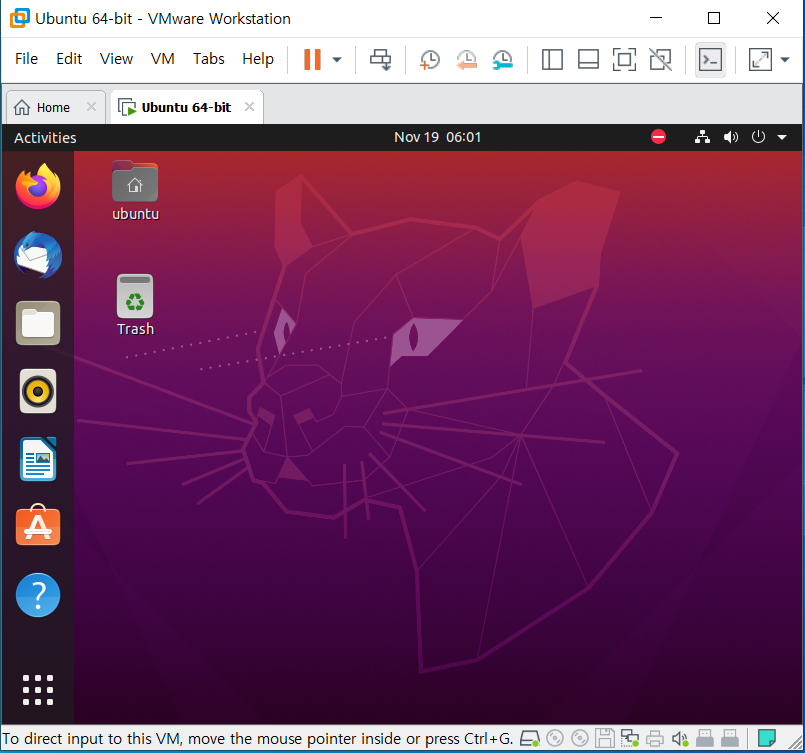Click the Nov 19 06:01 clock
This screenshot has width=805, height=753.
[x=437, y=137]
